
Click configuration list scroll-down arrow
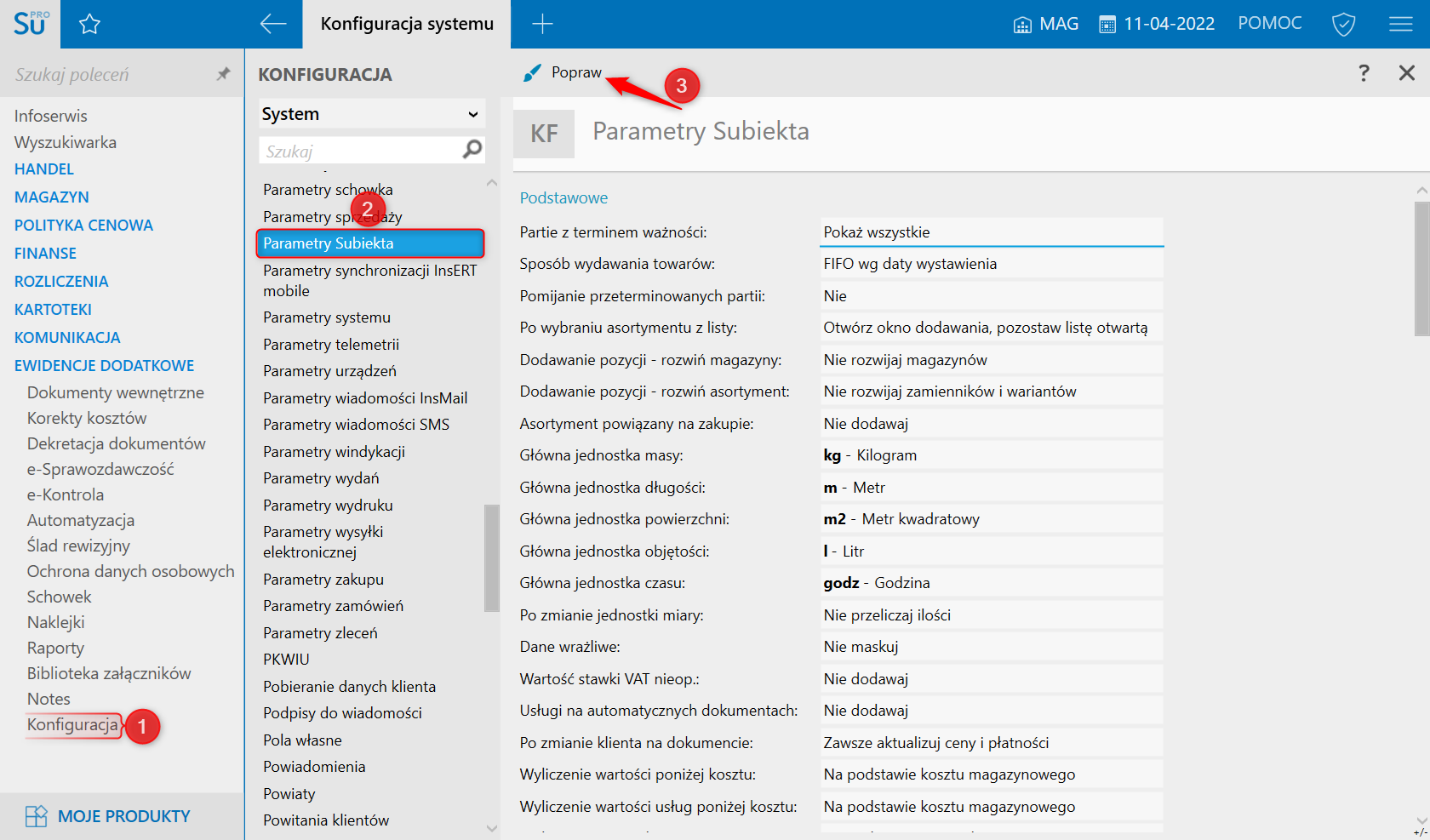[x=492, y=828]
